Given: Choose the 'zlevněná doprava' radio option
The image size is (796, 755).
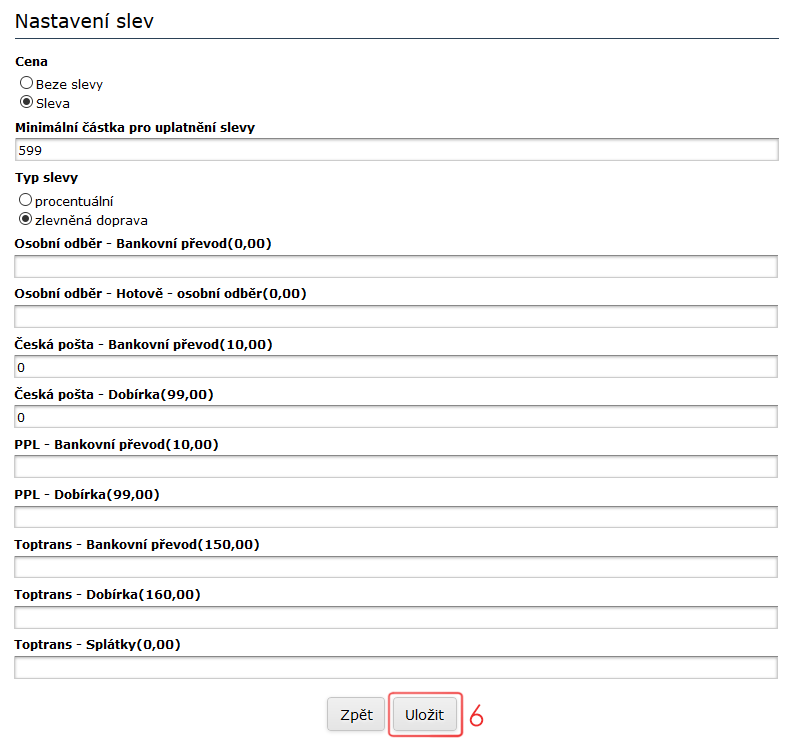Looking at the screenshot, I should pos(27,219).
